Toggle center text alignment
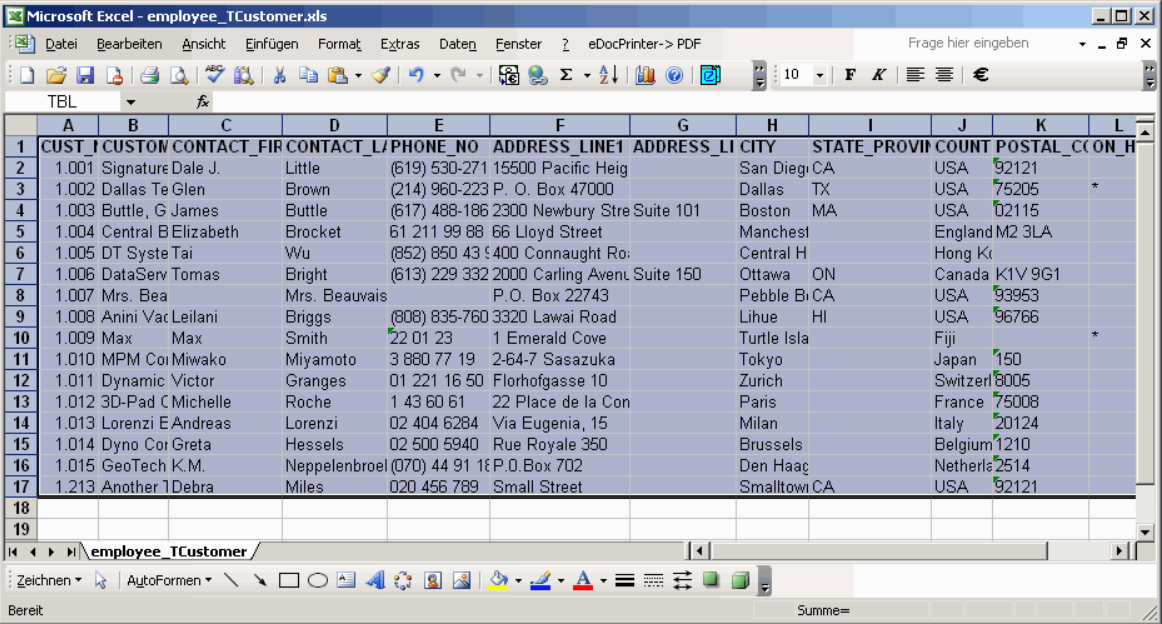The image size is (1162, 624). click(943, 75)
